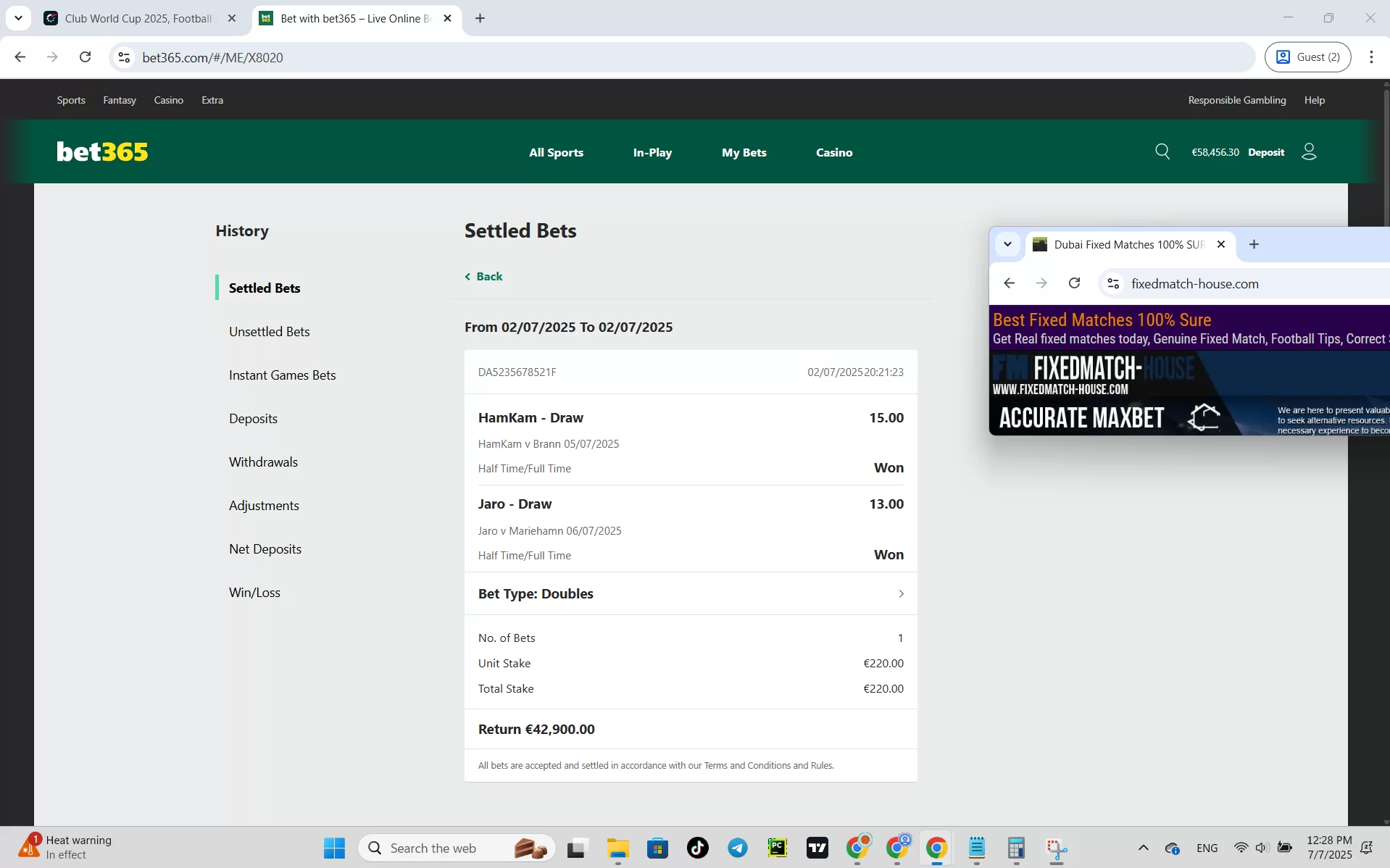Expand hidden icons in the system tray
The width and height of the screenshot is (1390, 868).
pos(1142,848)
